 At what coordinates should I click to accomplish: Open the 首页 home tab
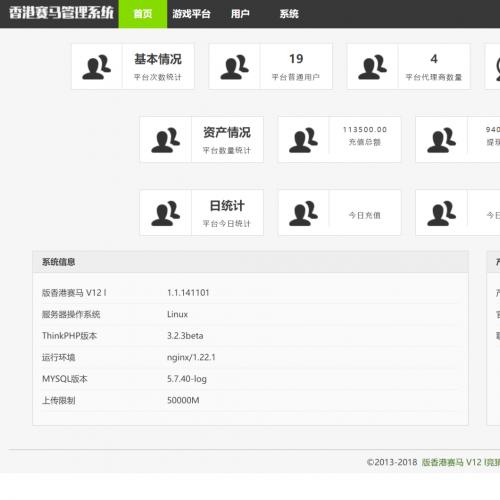143,14
